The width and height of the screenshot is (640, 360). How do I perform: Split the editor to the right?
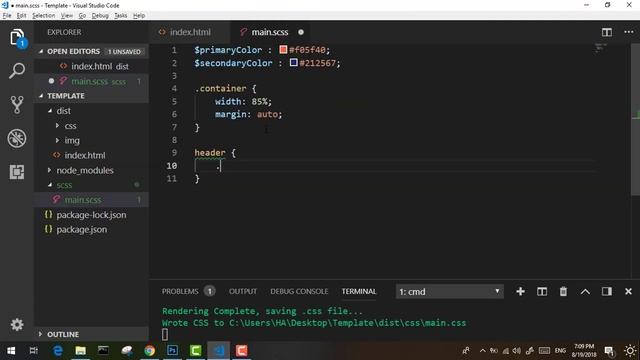tap(607, 32)
